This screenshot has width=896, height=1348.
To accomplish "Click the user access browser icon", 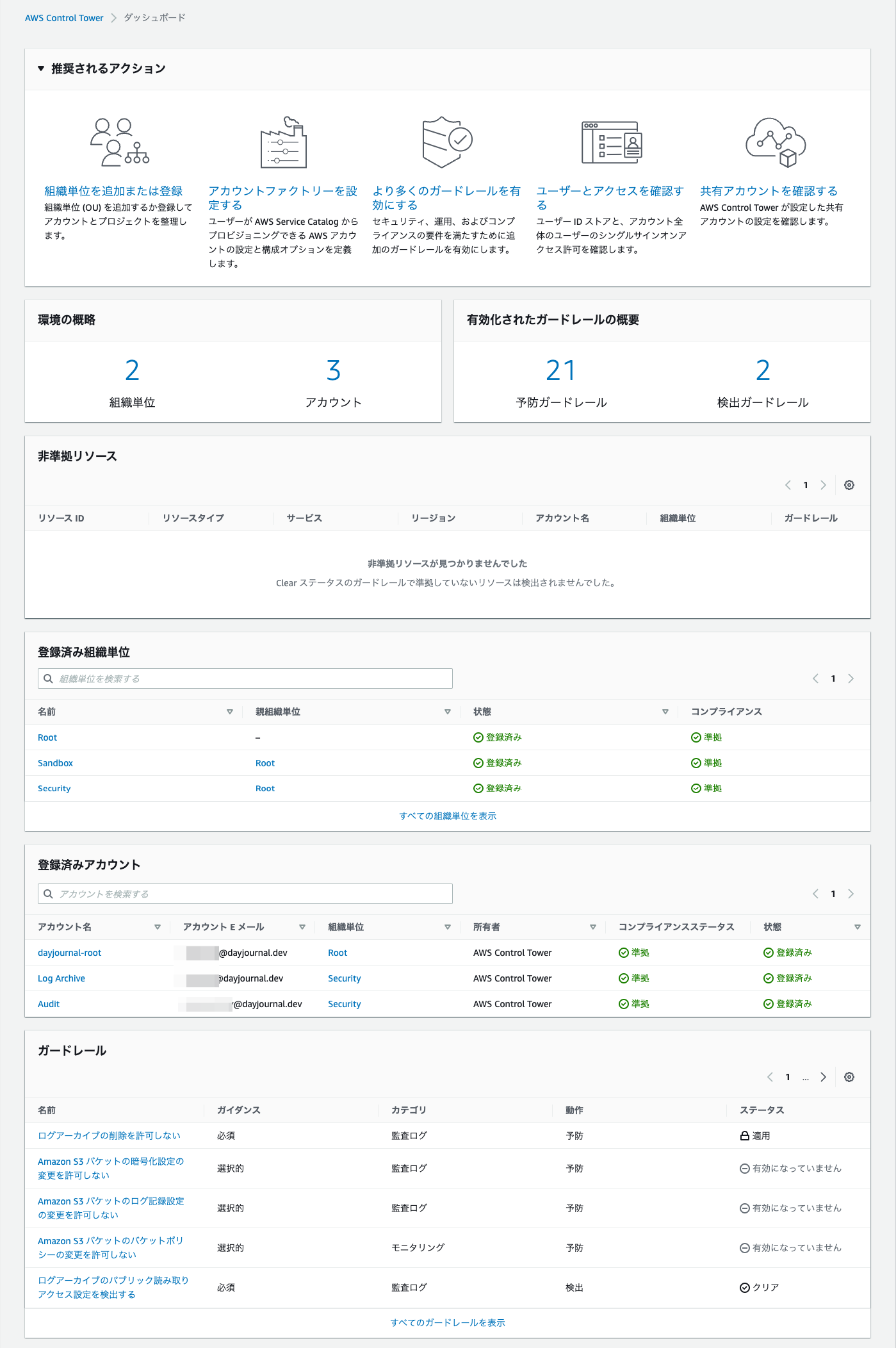I will (x=612, y=142).
